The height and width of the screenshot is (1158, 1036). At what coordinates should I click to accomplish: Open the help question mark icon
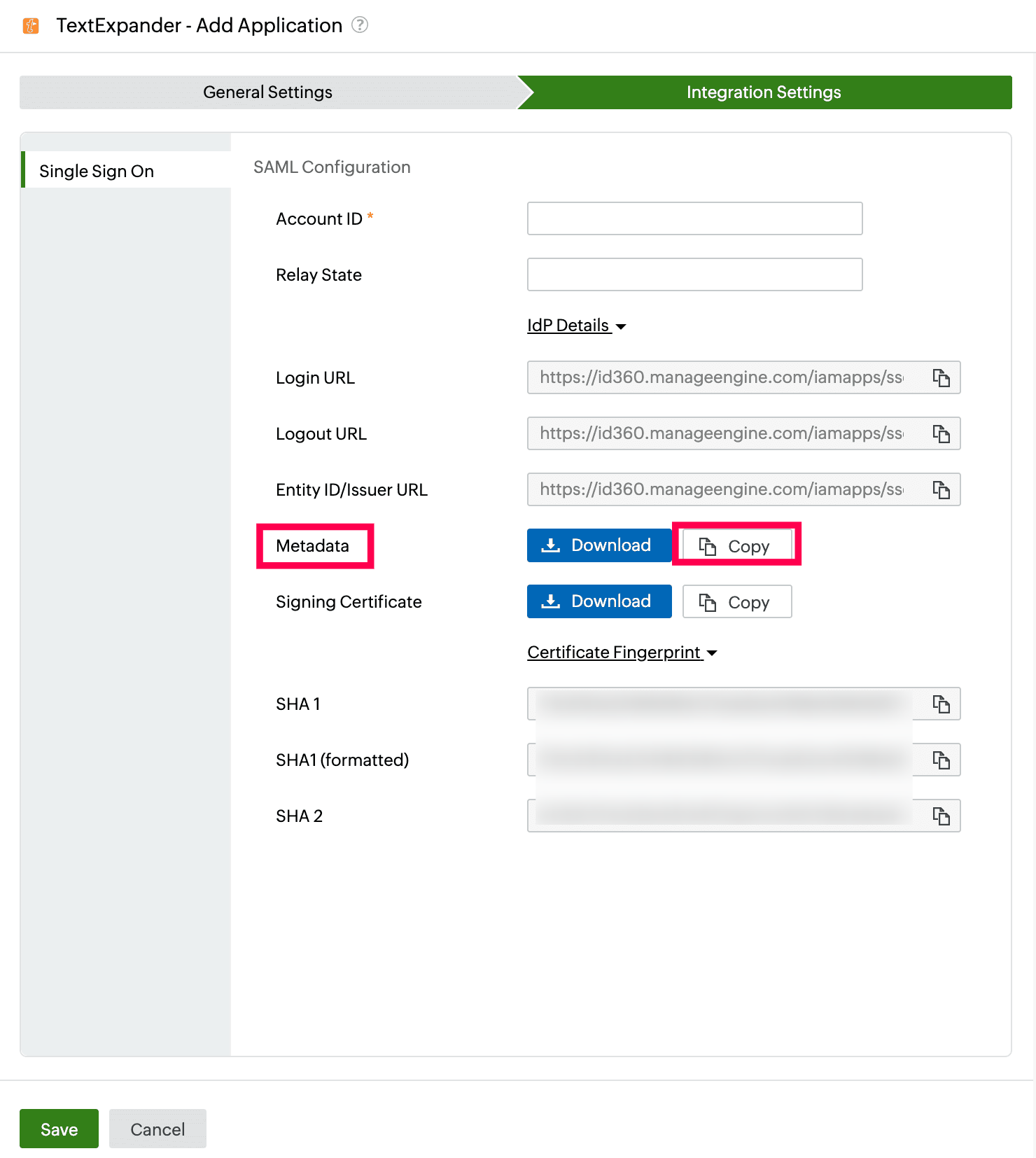coord(360,25)
